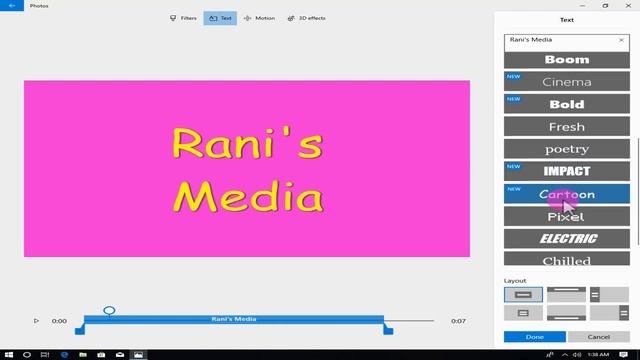Click the volume icon in system tray
Viewport: 640px width, 360px height.
pos(577,355)
